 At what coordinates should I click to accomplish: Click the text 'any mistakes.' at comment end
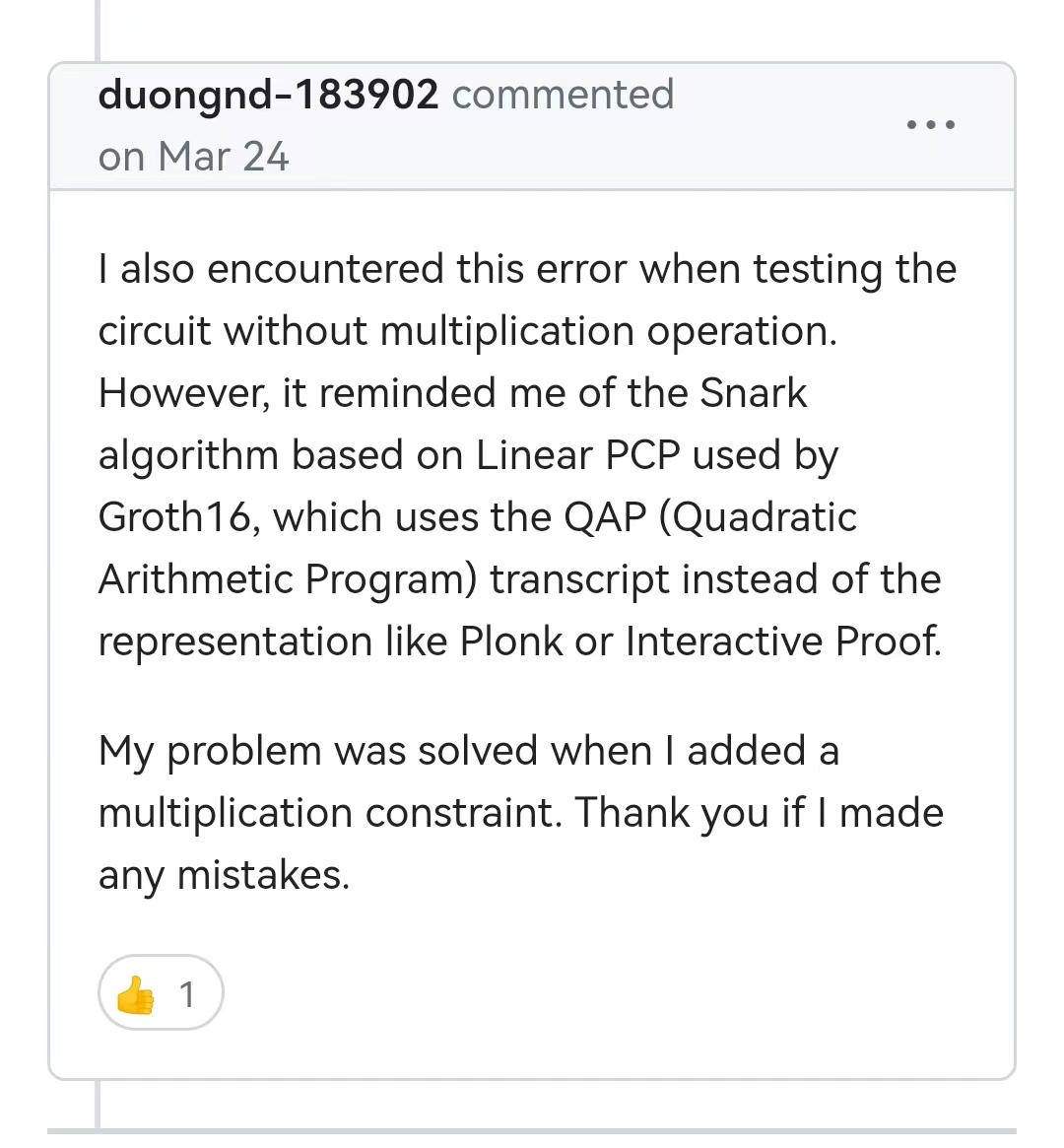(224, 876)
